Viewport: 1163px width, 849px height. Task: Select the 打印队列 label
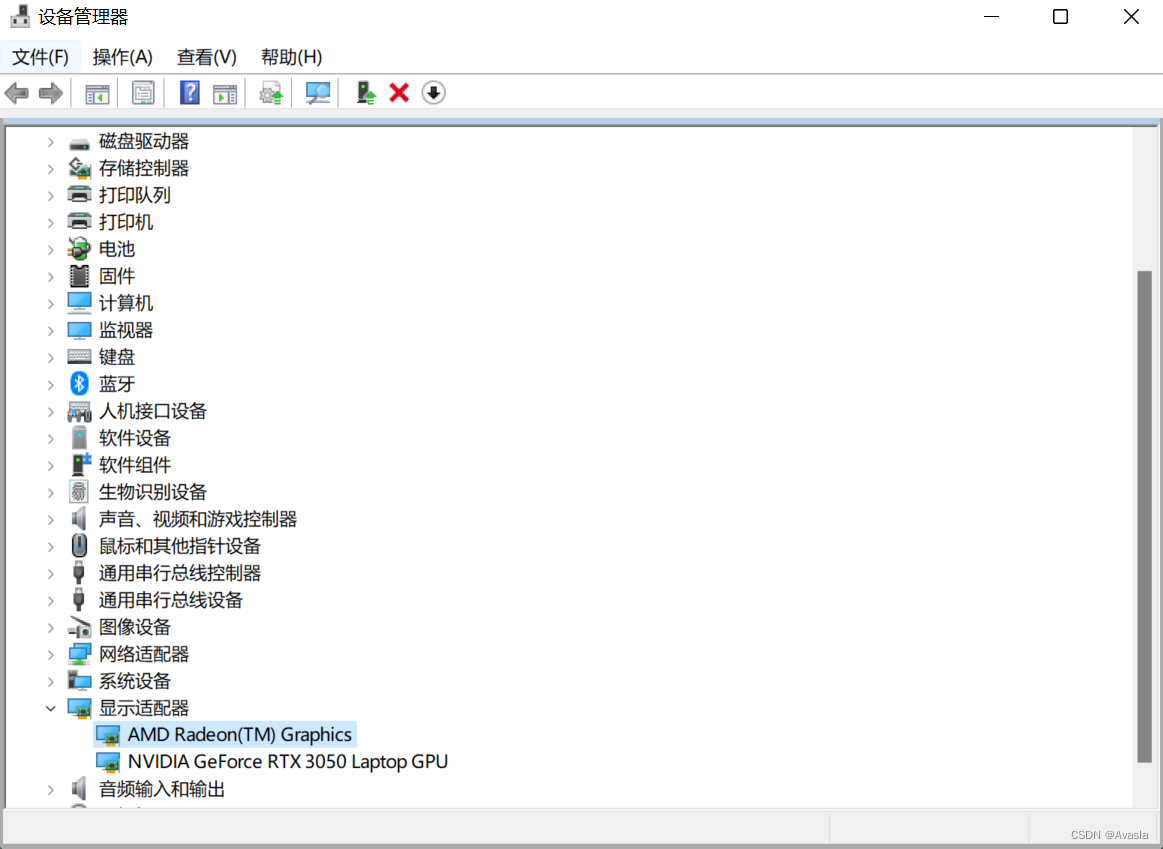click(135, 195)
